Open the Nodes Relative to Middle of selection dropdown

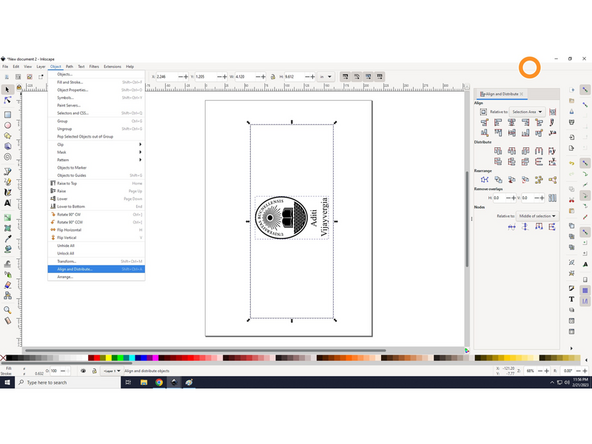(x=537, y=216)
